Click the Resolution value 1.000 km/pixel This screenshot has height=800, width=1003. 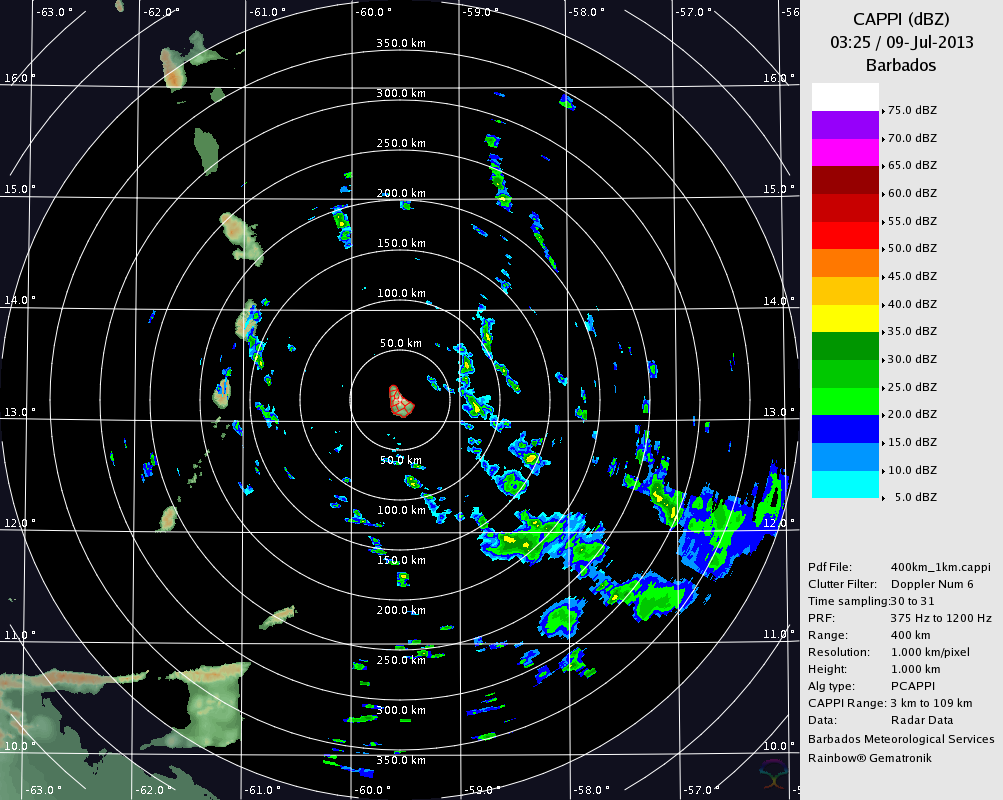931,652
